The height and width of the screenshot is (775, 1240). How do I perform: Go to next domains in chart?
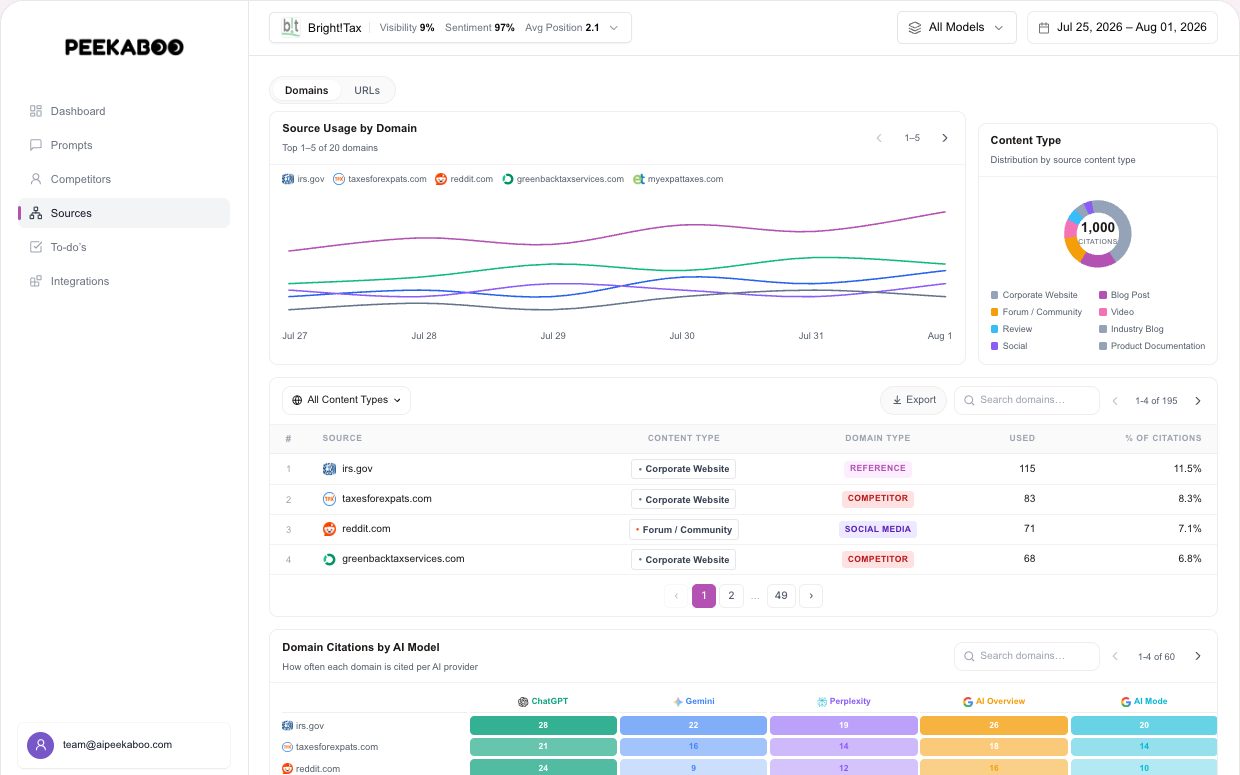point(945,138)
